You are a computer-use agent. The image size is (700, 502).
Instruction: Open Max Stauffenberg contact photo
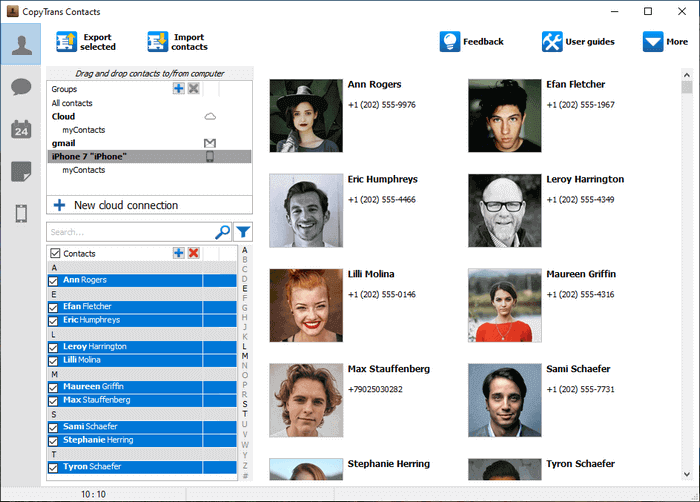[x=306, y=400]
